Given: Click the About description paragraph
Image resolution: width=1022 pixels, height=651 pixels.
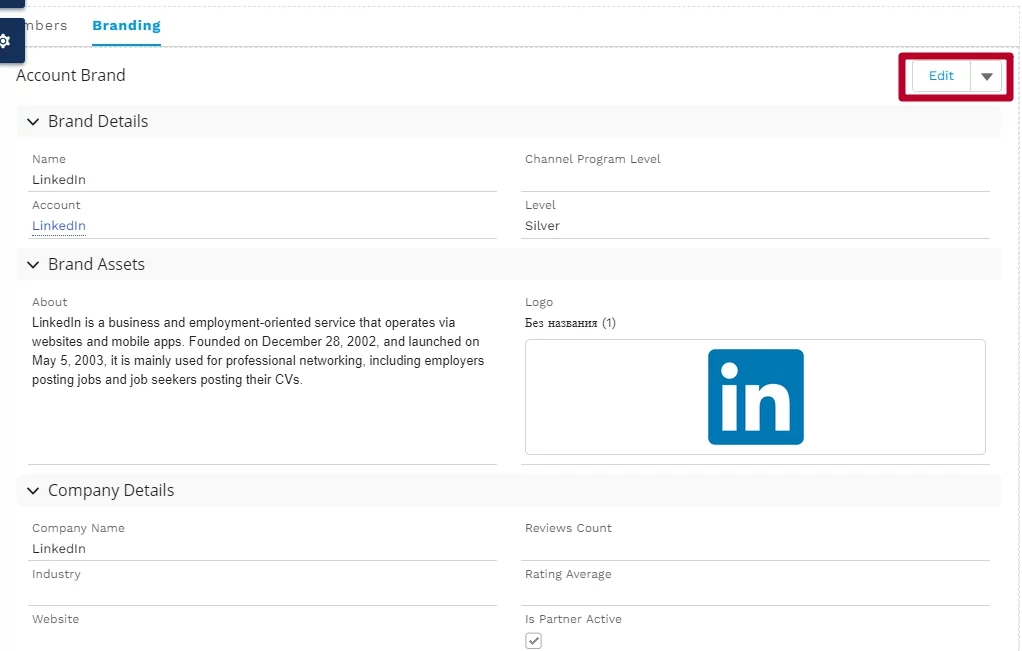Looking at the screenshot, I should tap(258, 351).
